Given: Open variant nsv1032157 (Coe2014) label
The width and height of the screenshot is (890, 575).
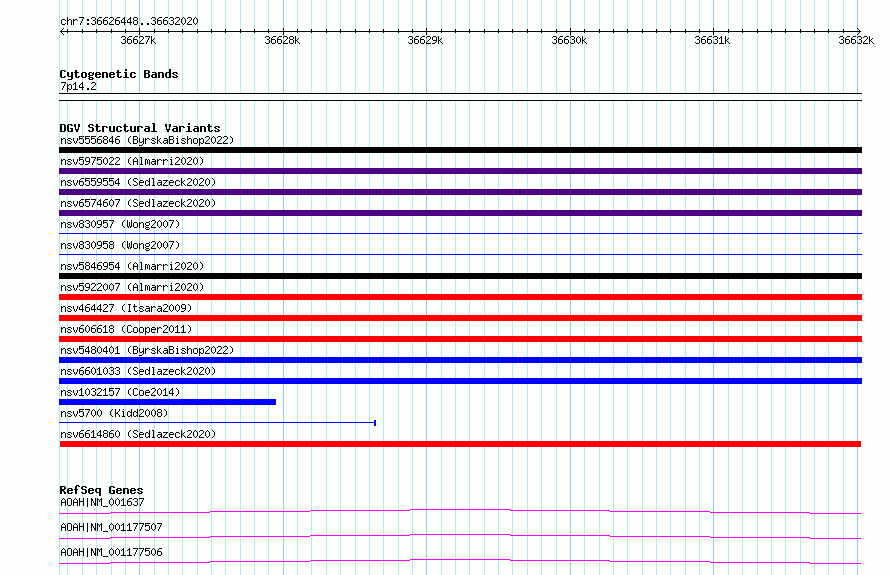Looking at the screenshot, I should pos(120,392).
